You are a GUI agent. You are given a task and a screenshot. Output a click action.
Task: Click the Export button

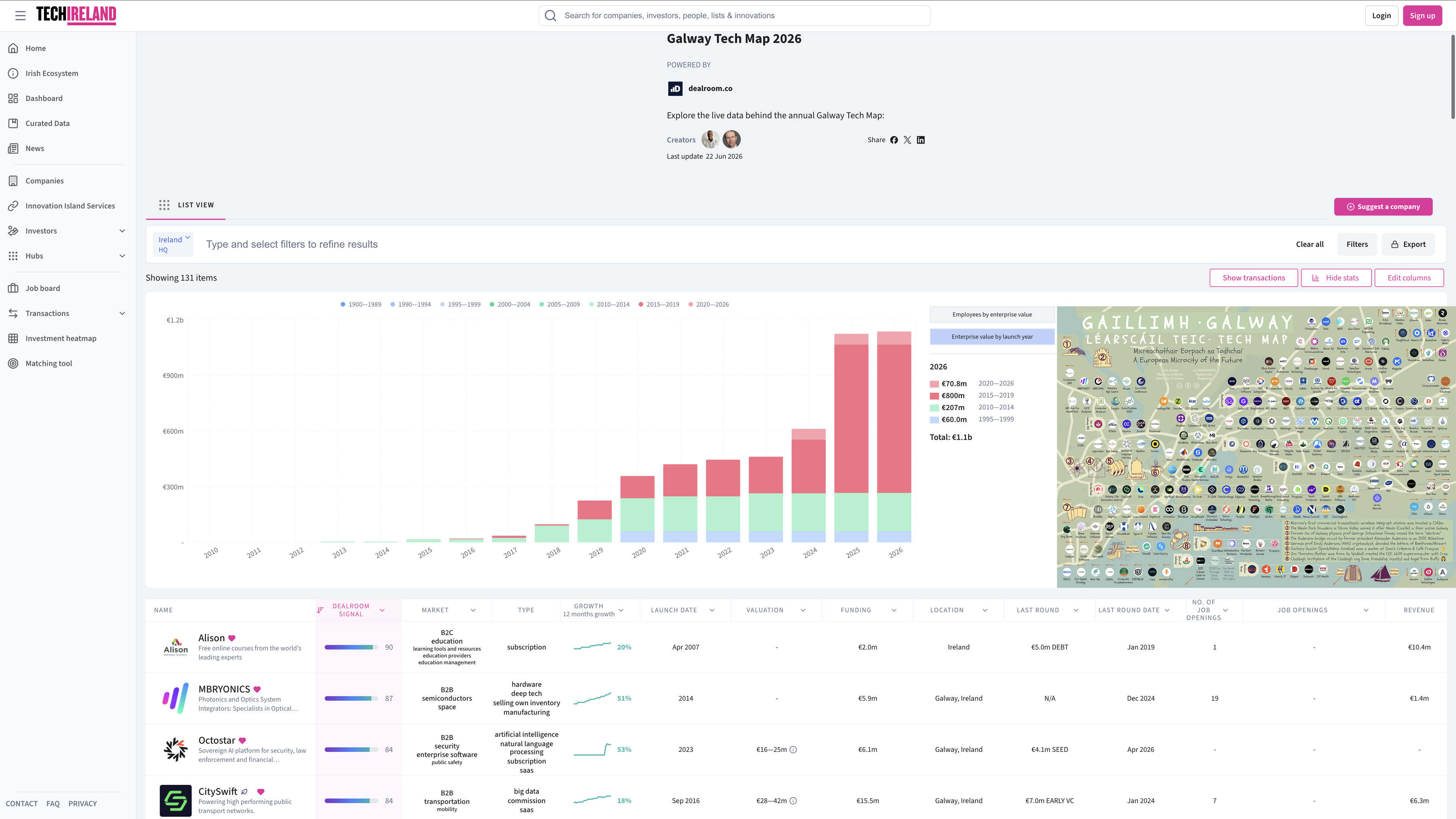pyautogui.click(x=1408, y=244)
